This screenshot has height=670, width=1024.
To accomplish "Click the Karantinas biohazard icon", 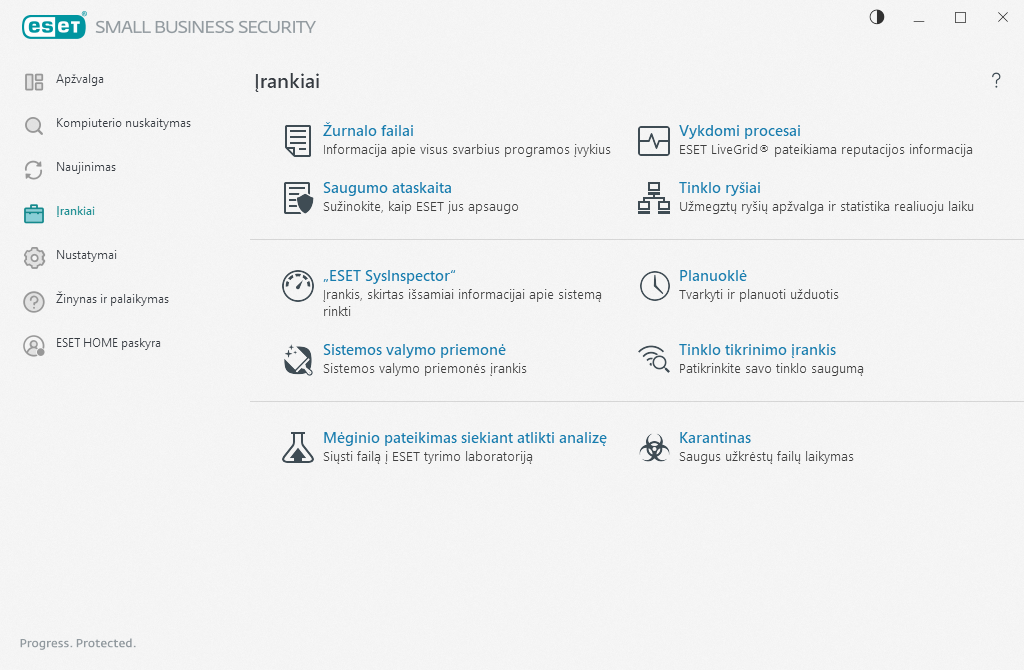I will (x=654, y=447).
